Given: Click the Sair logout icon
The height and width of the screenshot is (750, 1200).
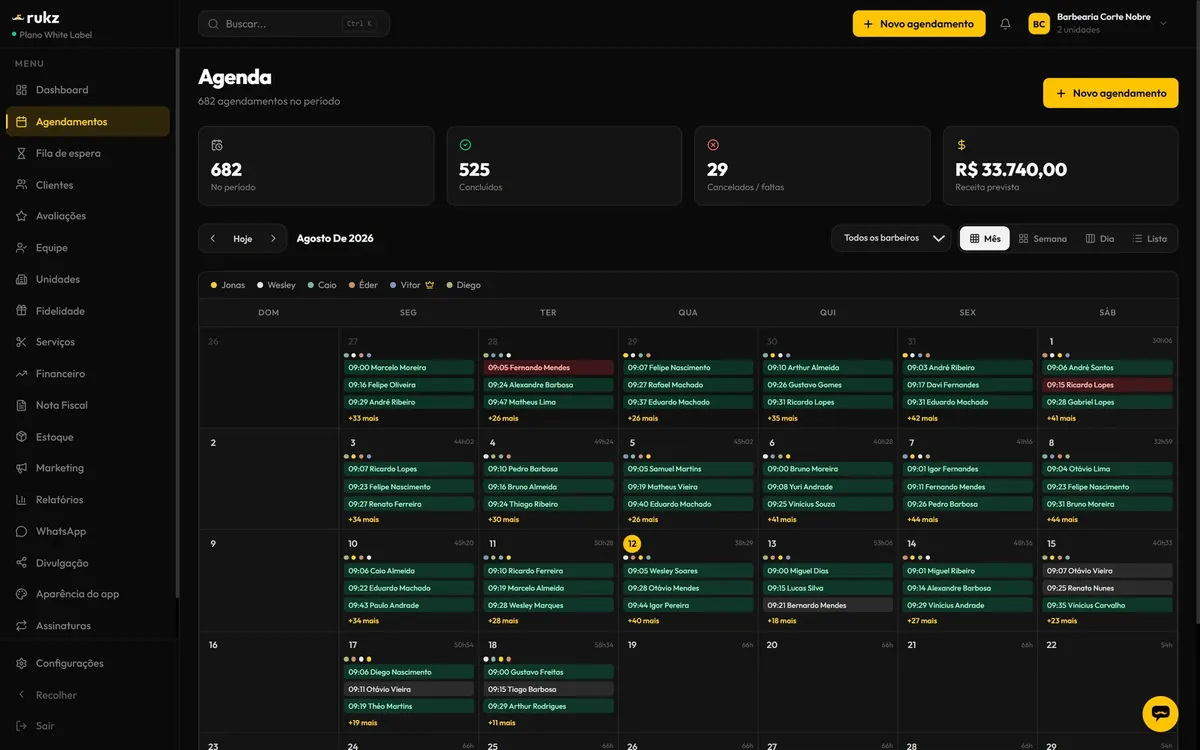Looking at the screenshot, I should (22, 726).
